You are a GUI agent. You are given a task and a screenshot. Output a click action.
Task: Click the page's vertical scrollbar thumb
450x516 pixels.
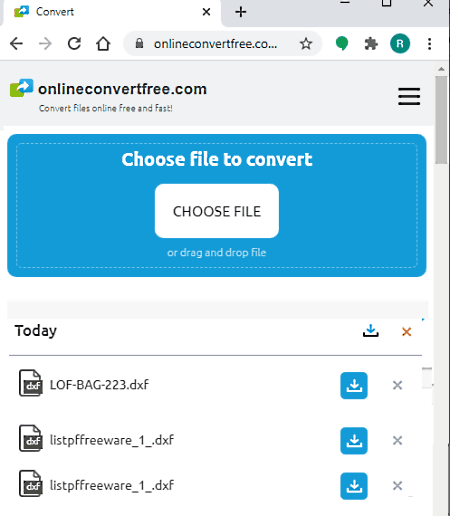point(441,120)
